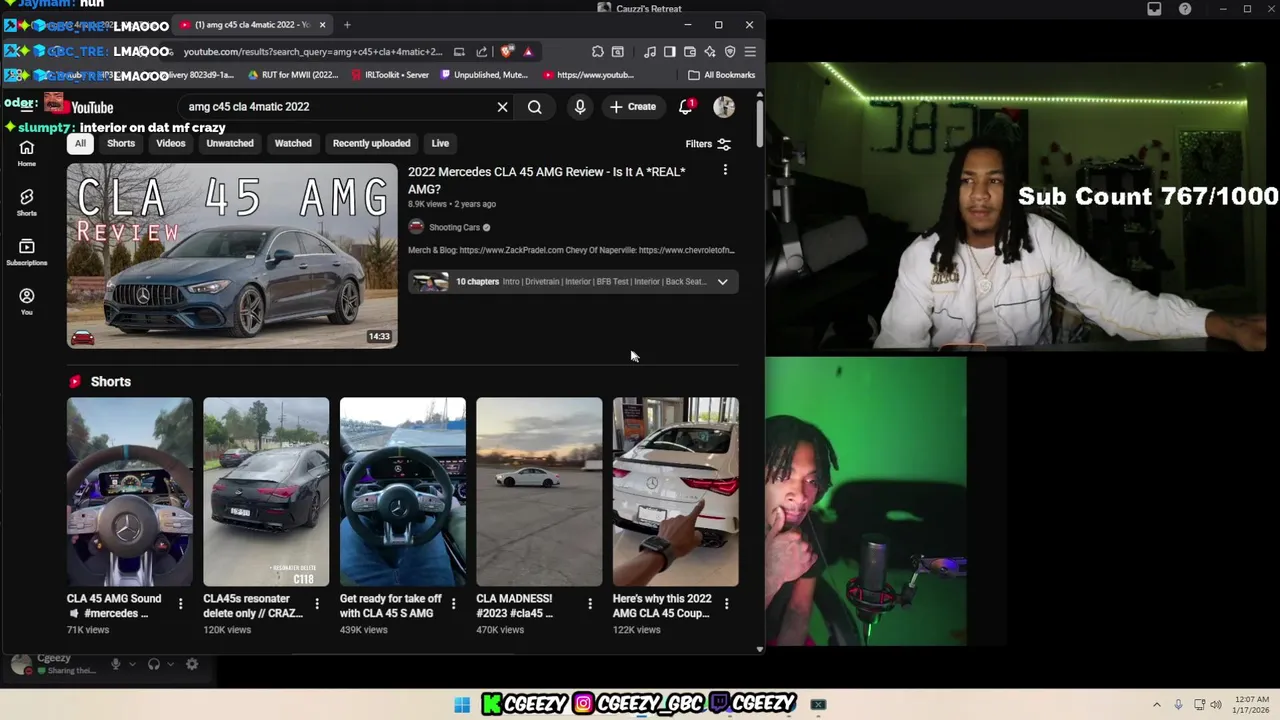This screenshot has height=720, width=1280.
Task: Open the Brave Wallet icon
Action: click(x=690, y=52)
